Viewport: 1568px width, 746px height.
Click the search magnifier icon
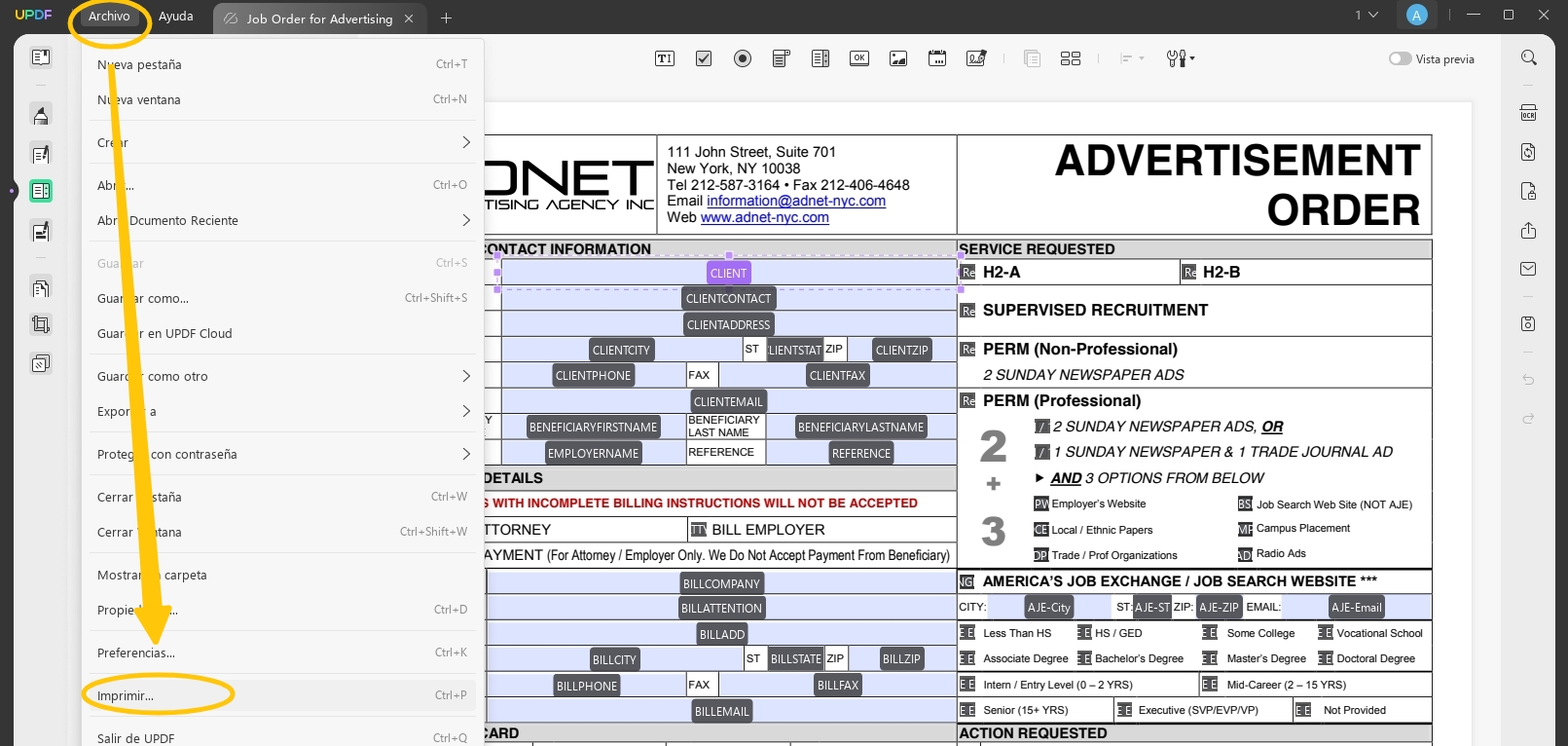tap(1529, 58)
